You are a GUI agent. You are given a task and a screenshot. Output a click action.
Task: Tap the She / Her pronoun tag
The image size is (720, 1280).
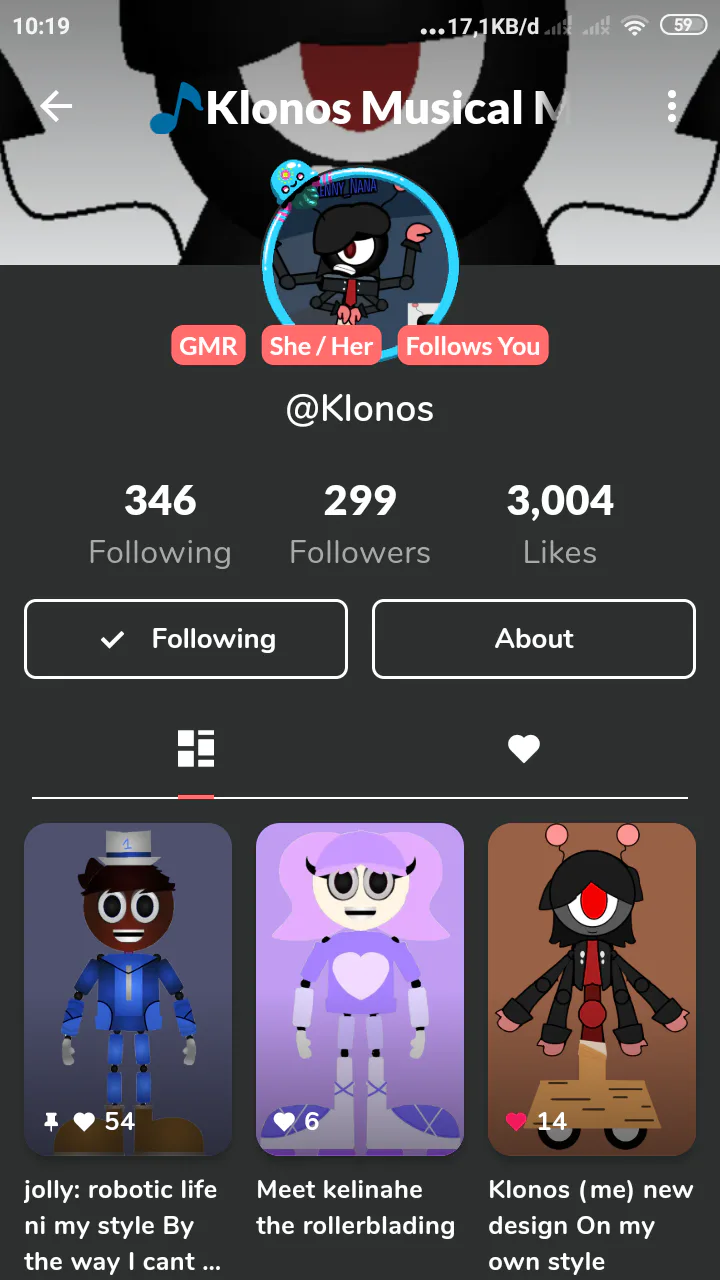pyautogui.click(x=321, y=346)
